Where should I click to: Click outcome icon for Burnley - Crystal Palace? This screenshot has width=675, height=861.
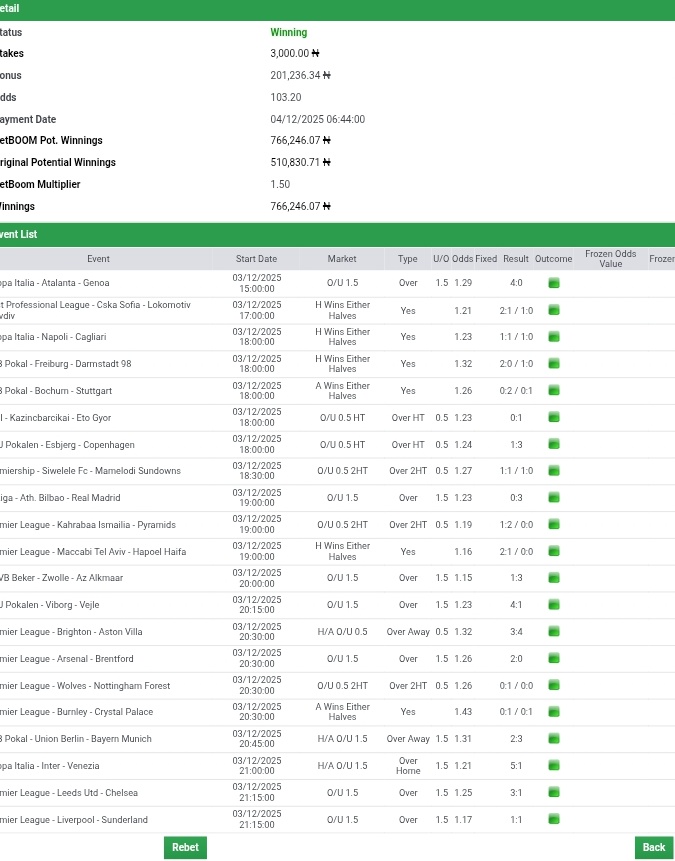pos(554,712)
